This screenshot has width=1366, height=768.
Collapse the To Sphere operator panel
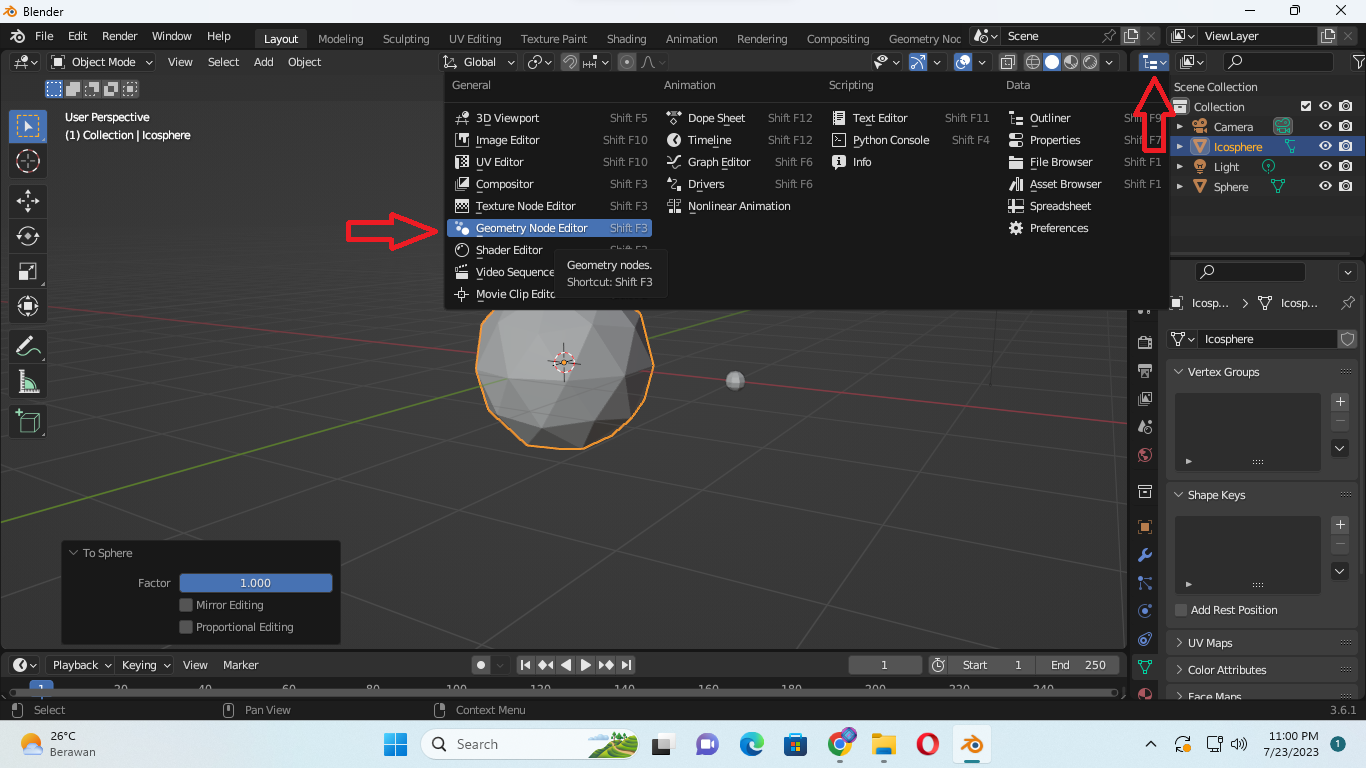pyautogui.click(x=73, y=553)
